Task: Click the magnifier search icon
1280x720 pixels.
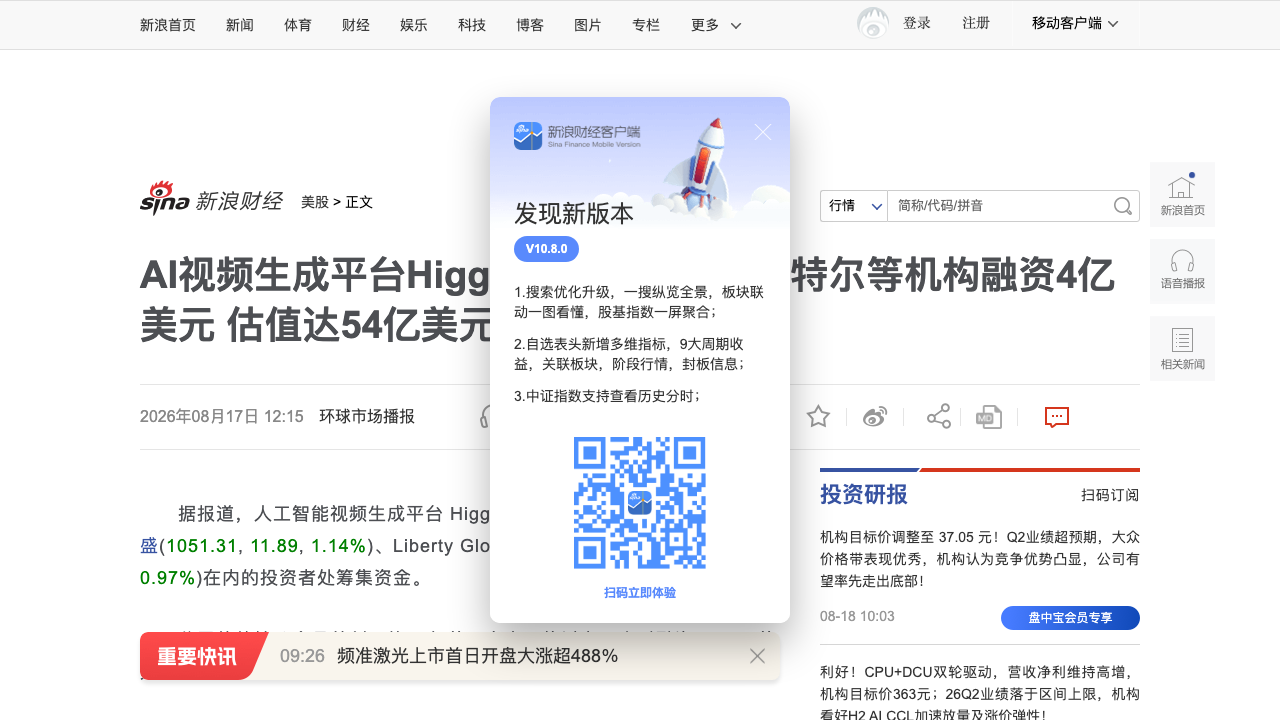Action: pos(1123,206)
